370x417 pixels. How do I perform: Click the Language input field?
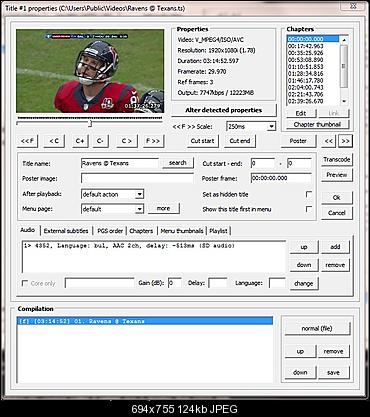click(x=277, y=283)
